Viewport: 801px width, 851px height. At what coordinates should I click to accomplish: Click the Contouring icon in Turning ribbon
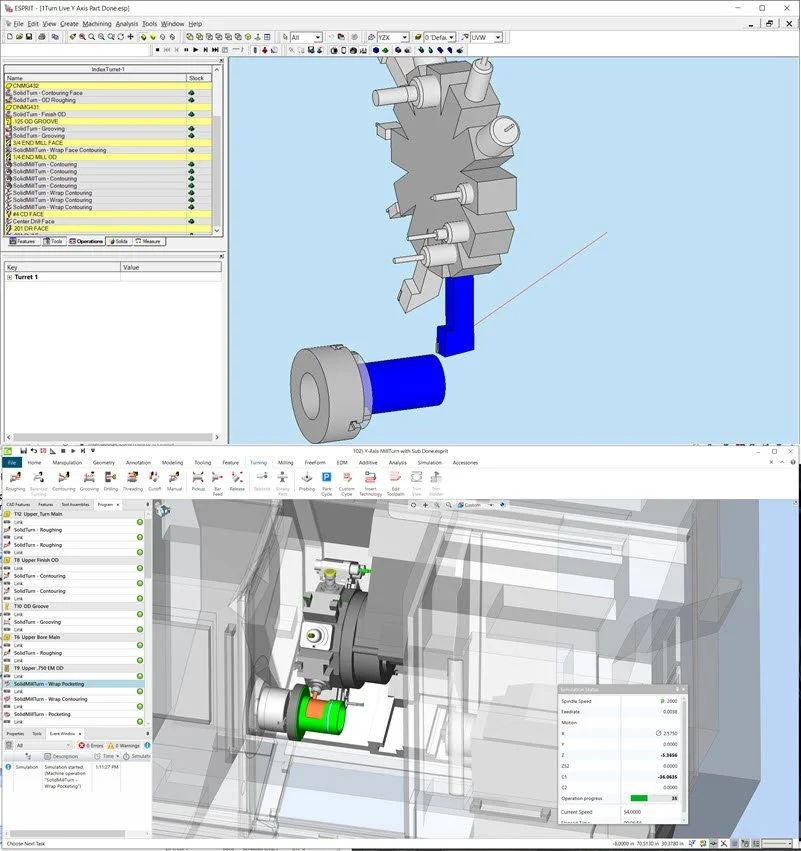[63, 481]
